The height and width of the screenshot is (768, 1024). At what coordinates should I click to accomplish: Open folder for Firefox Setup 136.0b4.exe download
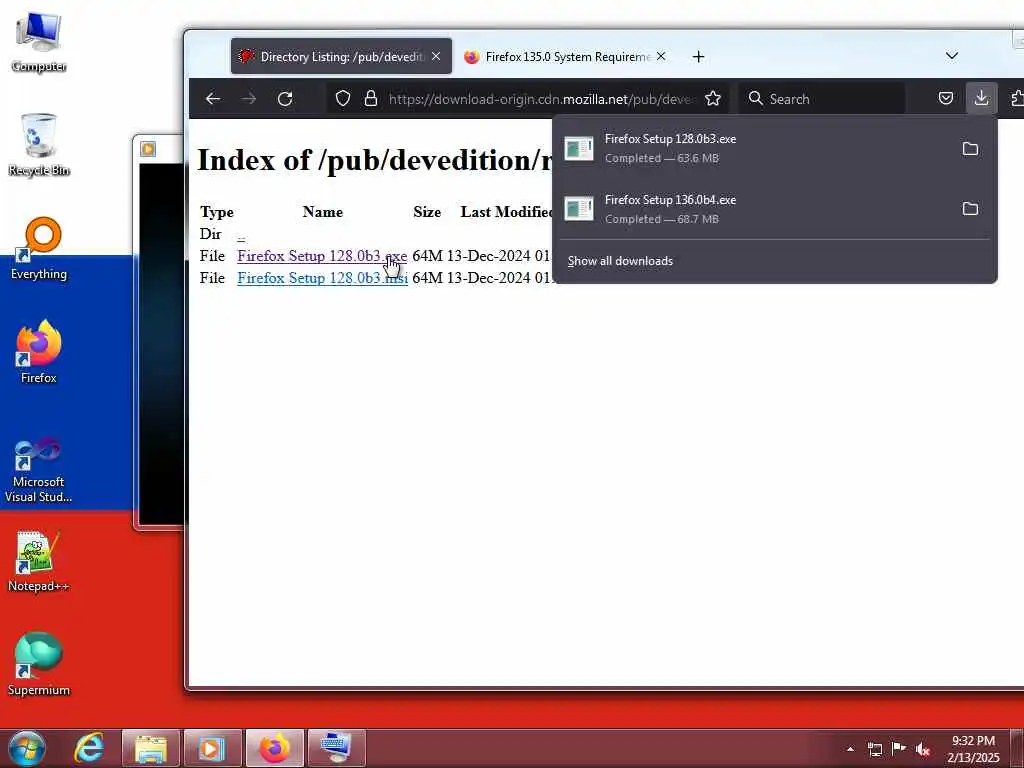(x=970, y=209)
